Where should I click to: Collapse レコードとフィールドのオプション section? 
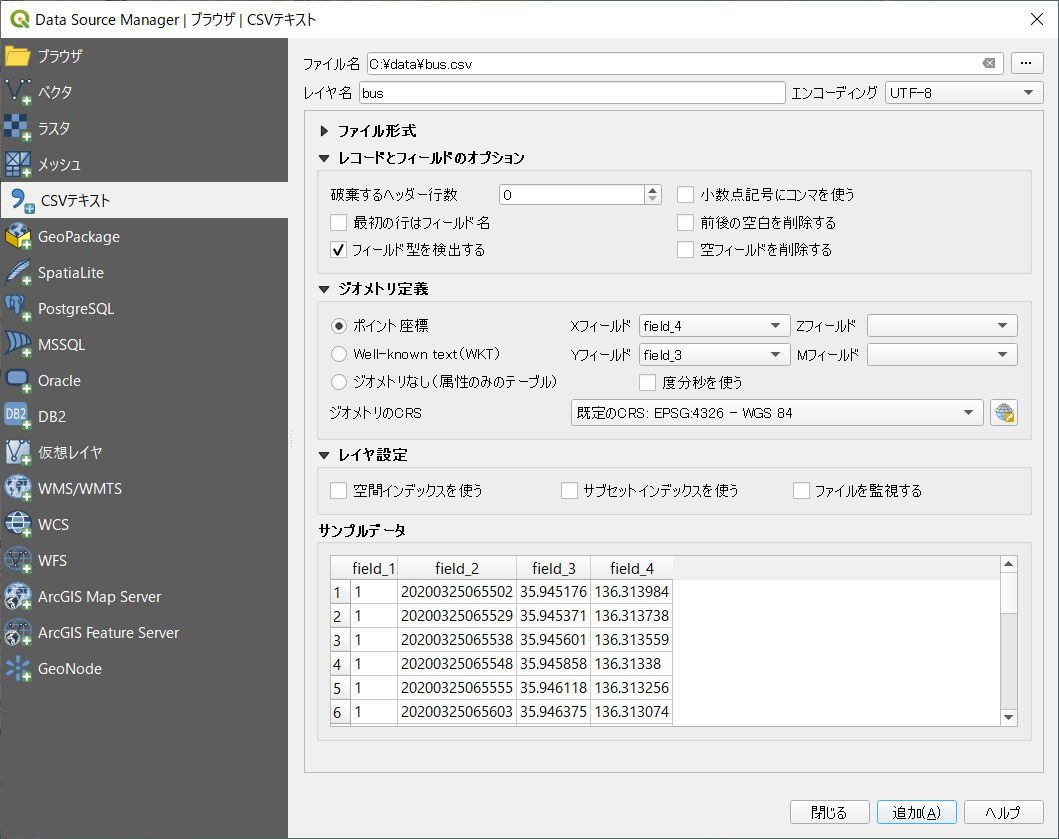point(324,158)
